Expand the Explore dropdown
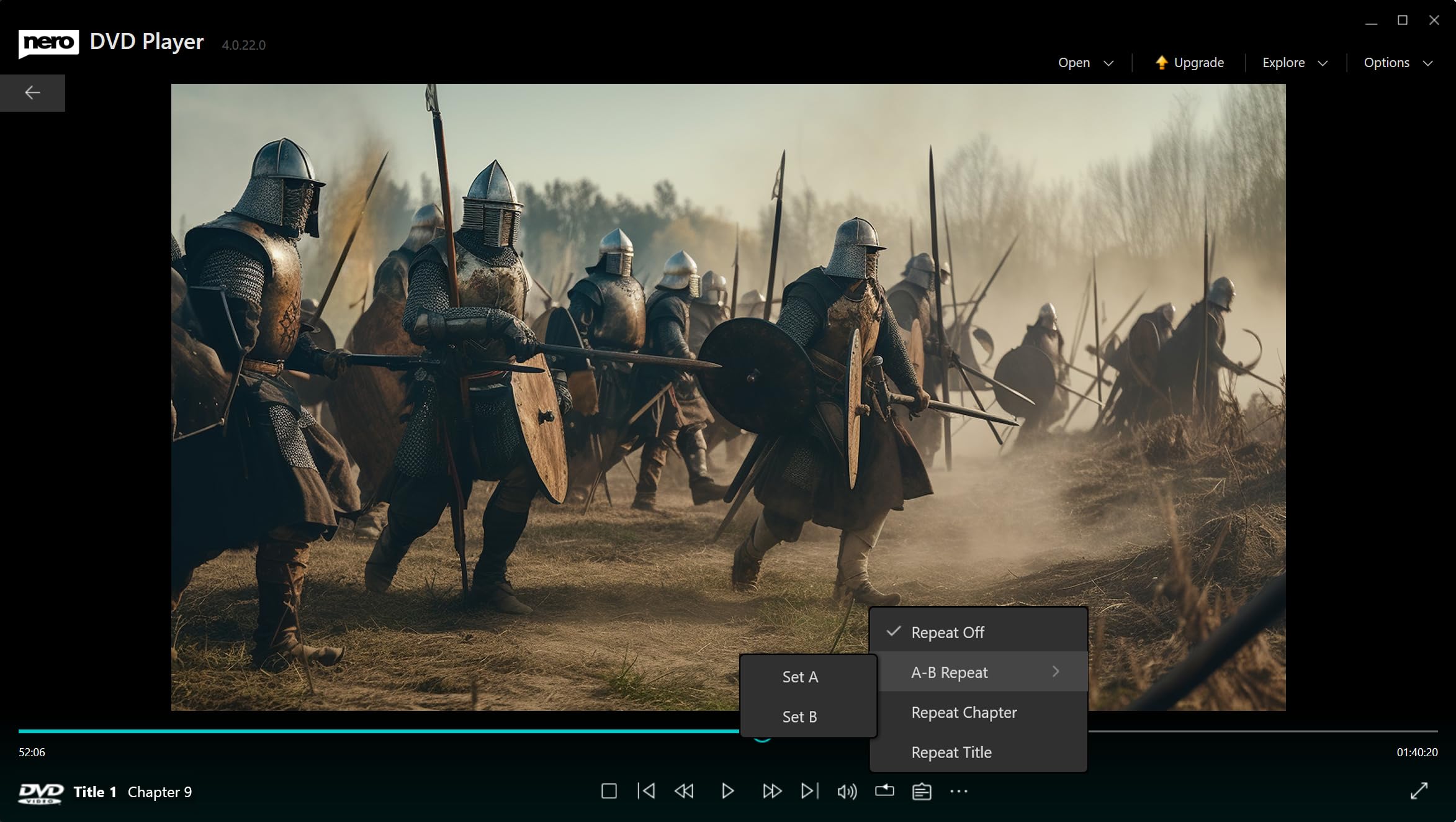 pyautogui.click(x=1295, y=63)
